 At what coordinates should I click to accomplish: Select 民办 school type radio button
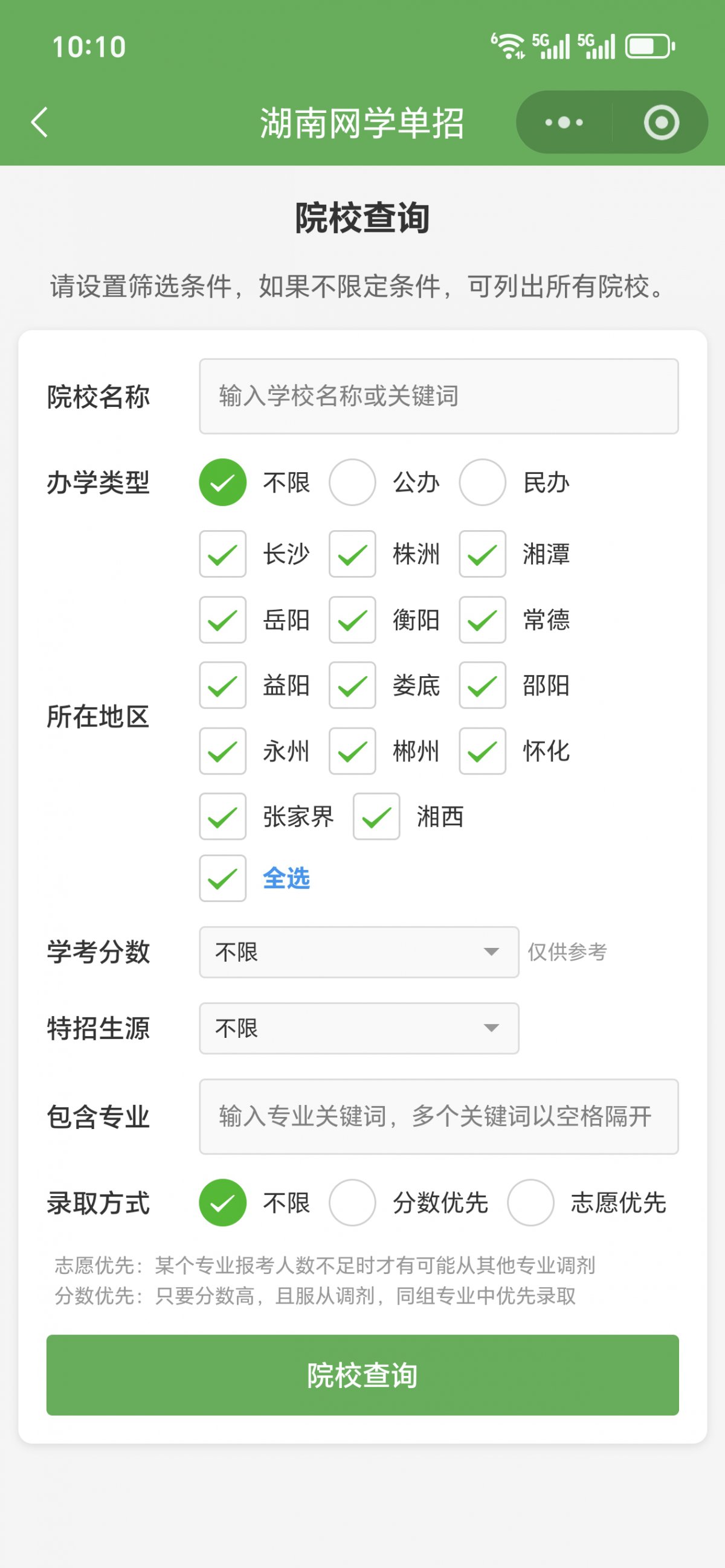[482, 482]
